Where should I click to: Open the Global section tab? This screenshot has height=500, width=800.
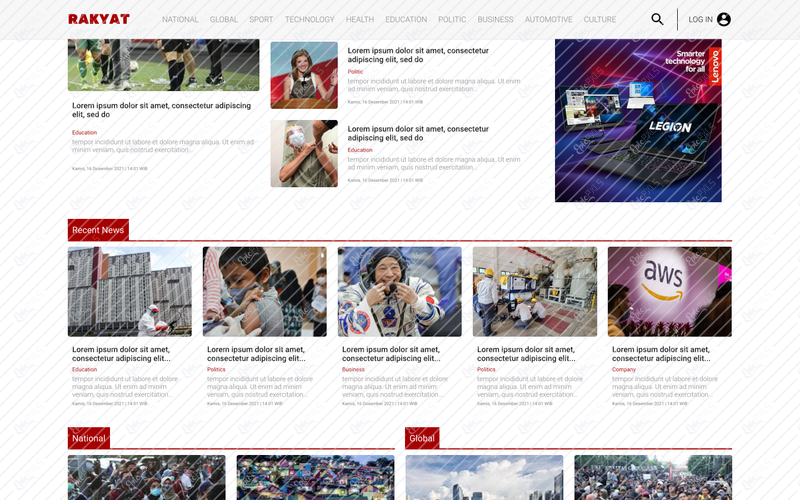(422, 438)
